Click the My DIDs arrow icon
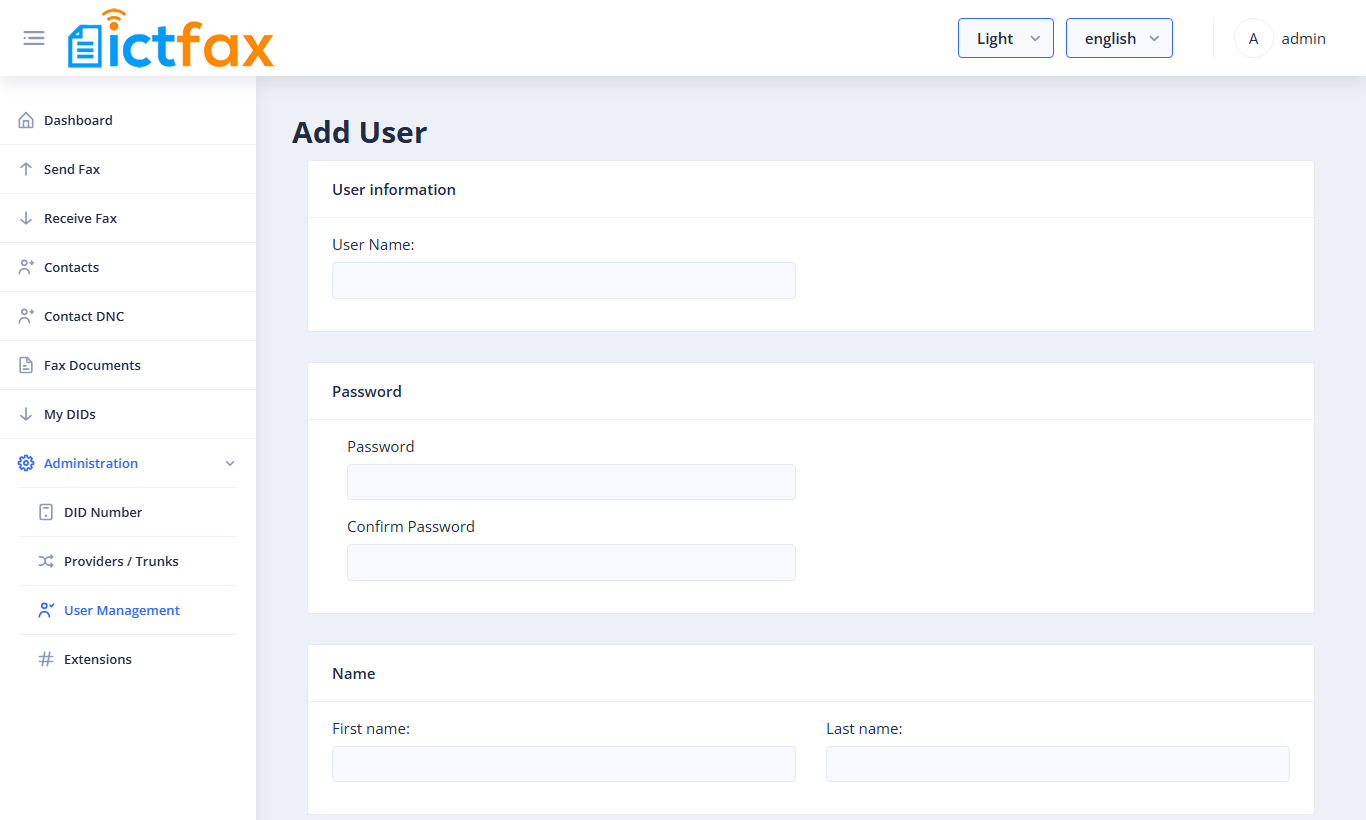The height and width of the screenshot is (820, 1366). [26, 414]
